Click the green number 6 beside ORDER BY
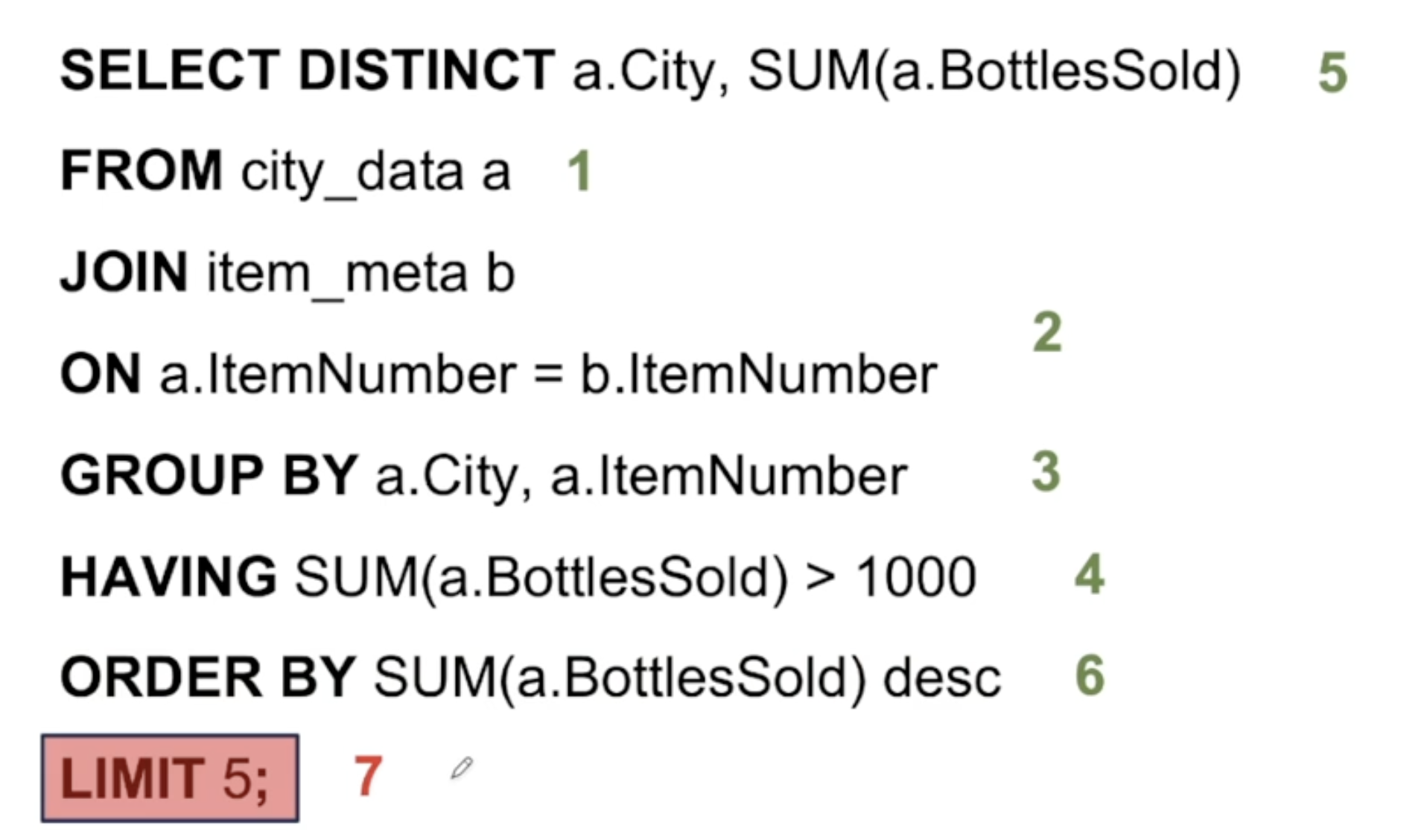Viewport: 1427px width, 840px height. tap(1090, 675)
